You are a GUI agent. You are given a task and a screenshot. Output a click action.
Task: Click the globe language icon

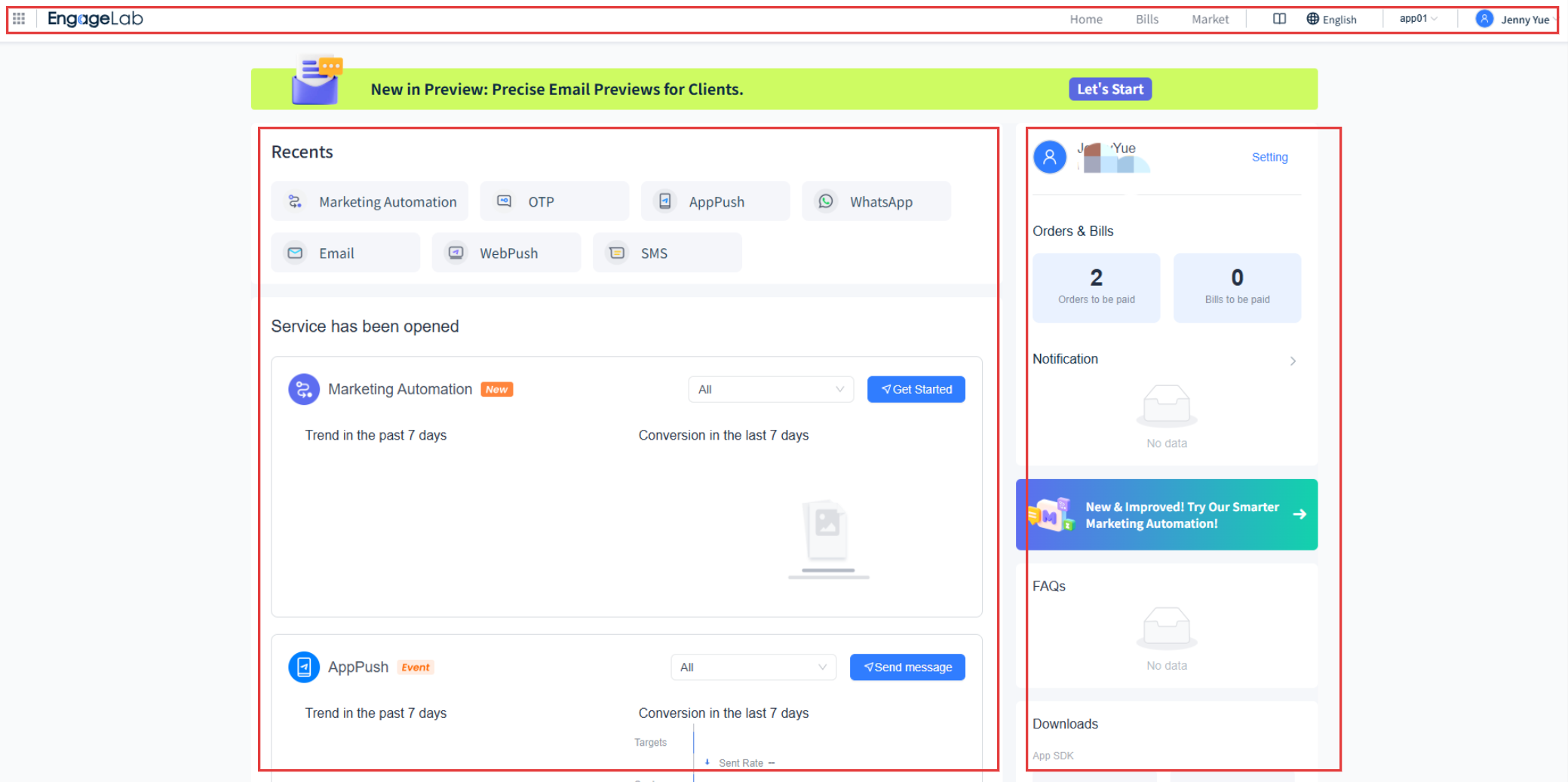pos(1313,19)
